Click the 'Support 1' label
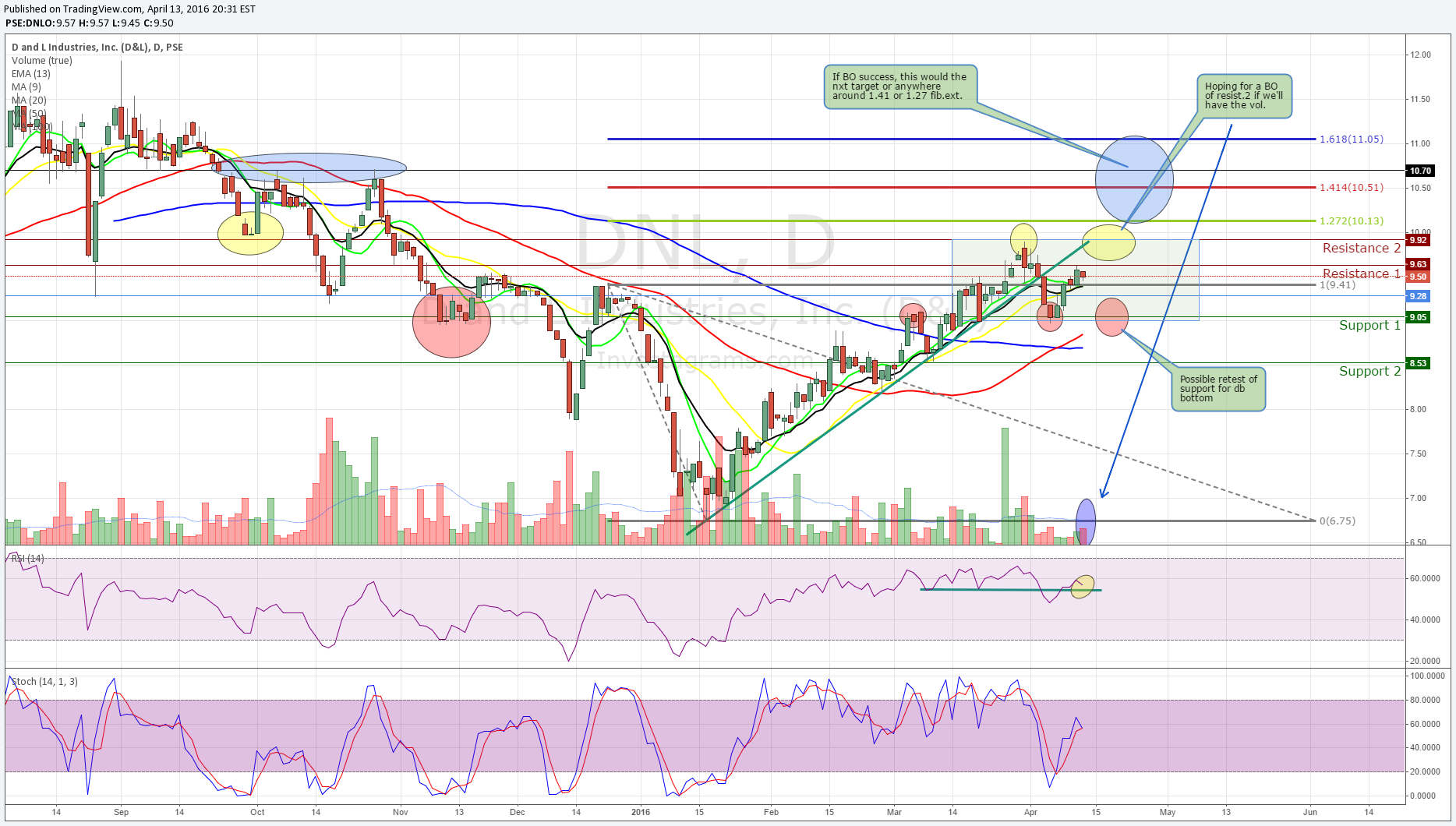This screenshot has height=826, width=1456. (1369, 325)
